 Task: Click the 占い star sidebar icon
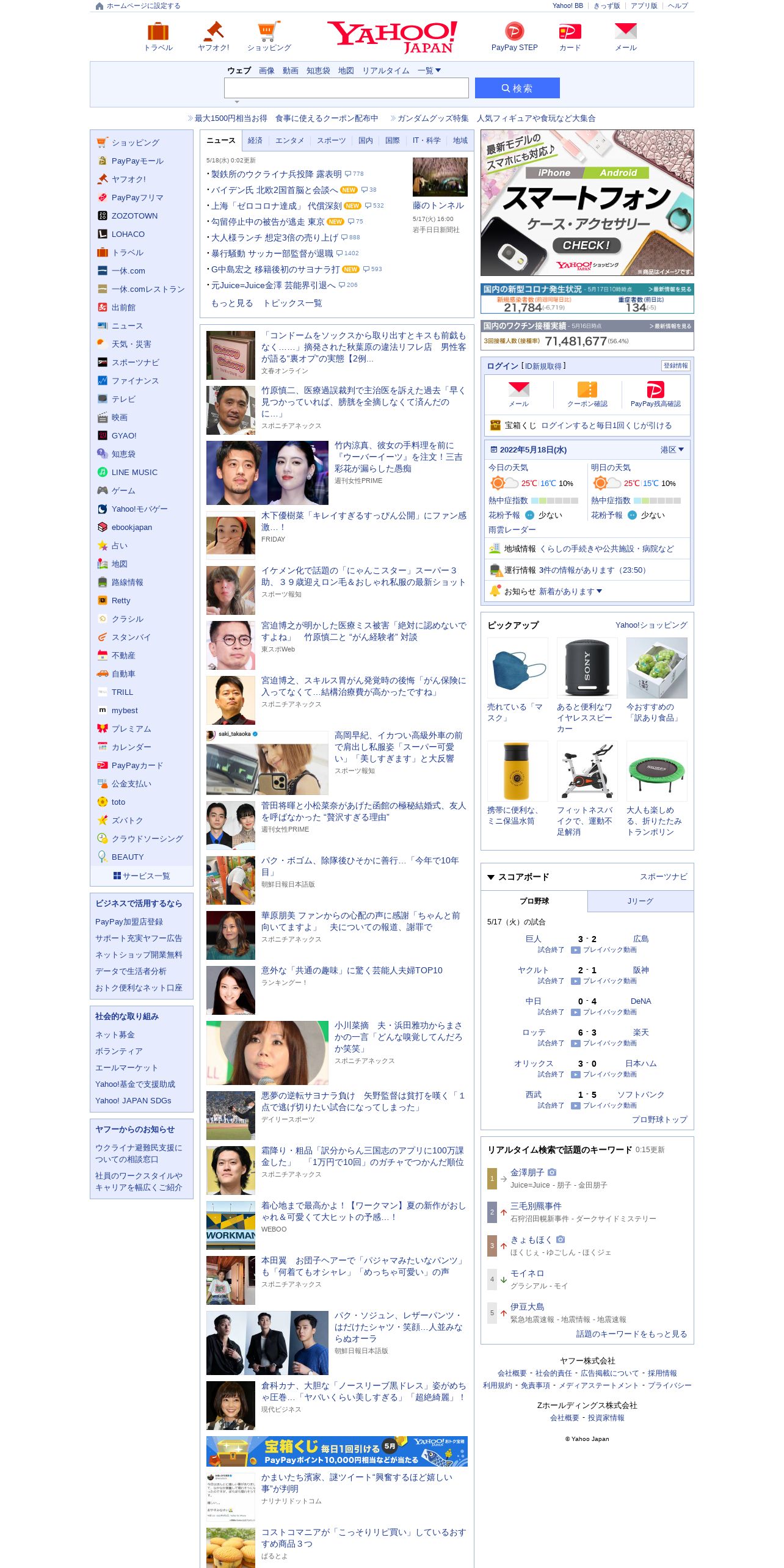coord(103,545)
